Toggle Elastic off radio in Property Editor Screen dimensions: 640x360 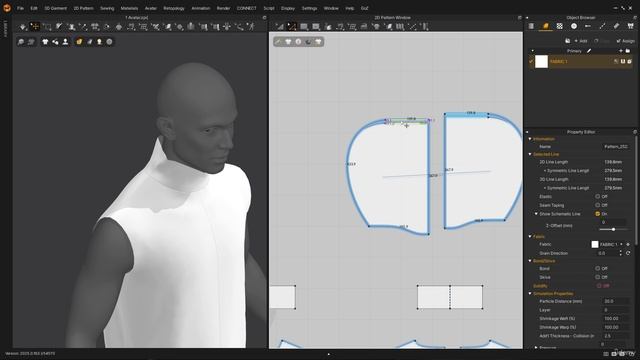(x=598, y=196)
